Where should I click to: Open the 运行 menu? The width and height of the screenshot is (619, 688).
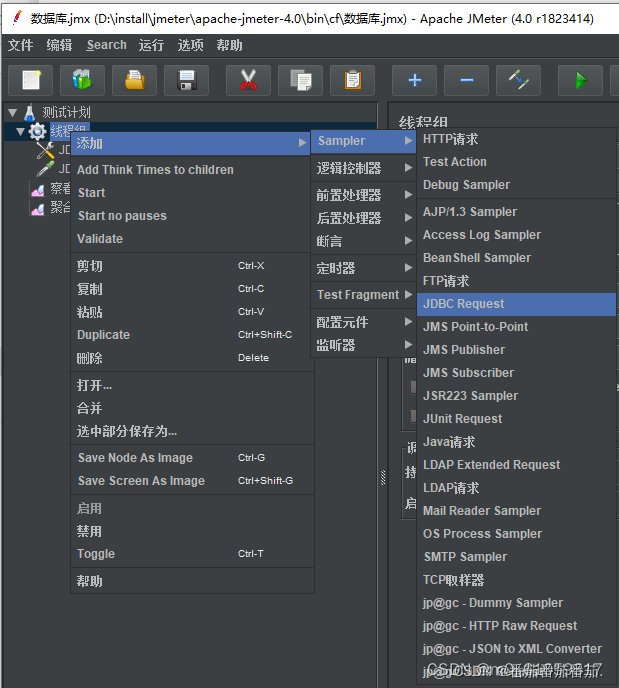tap(151, 45)
